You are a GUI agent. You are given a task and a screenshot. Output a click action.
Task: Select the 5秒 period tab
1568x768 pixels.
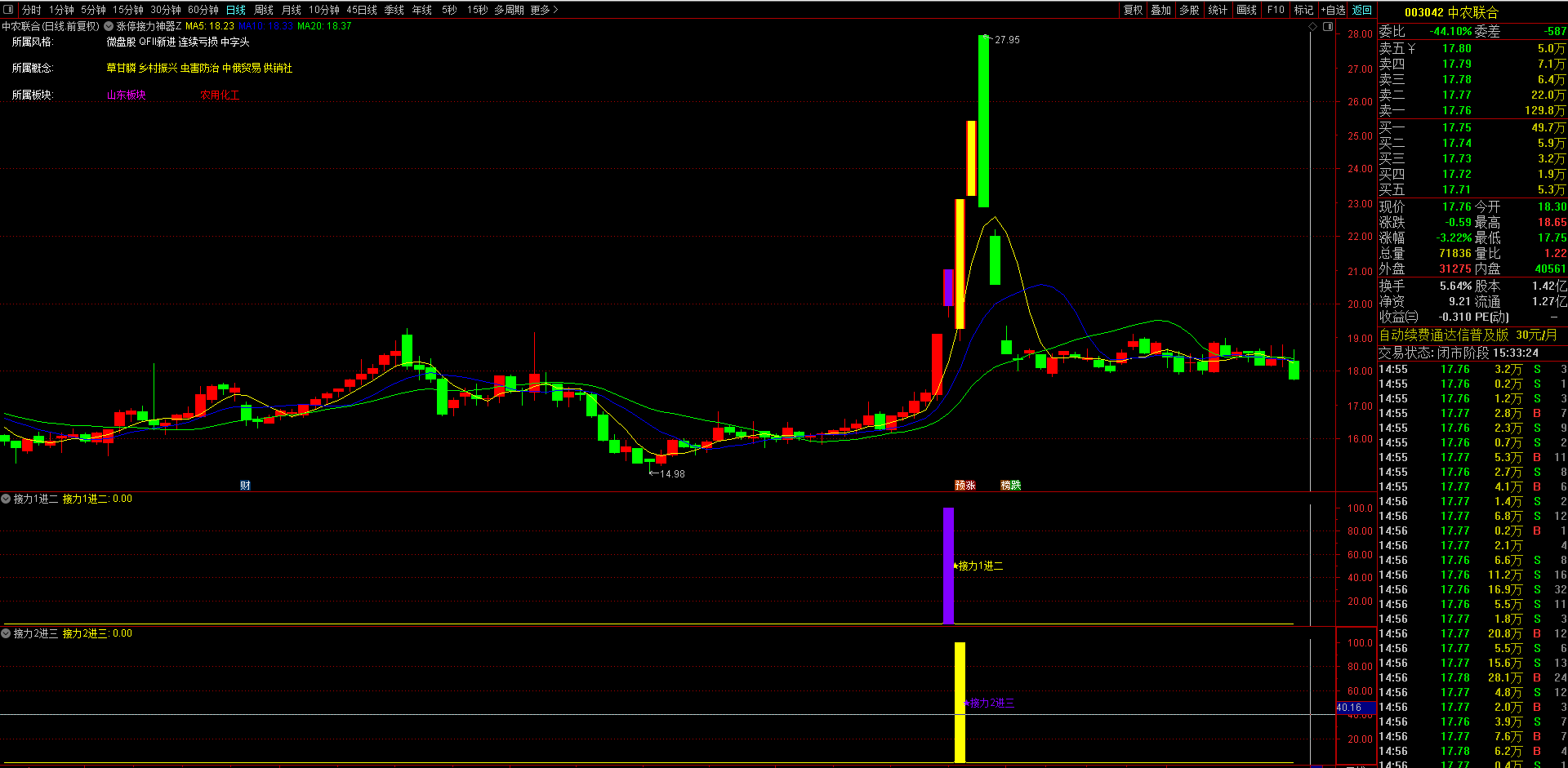pos(449,10)
